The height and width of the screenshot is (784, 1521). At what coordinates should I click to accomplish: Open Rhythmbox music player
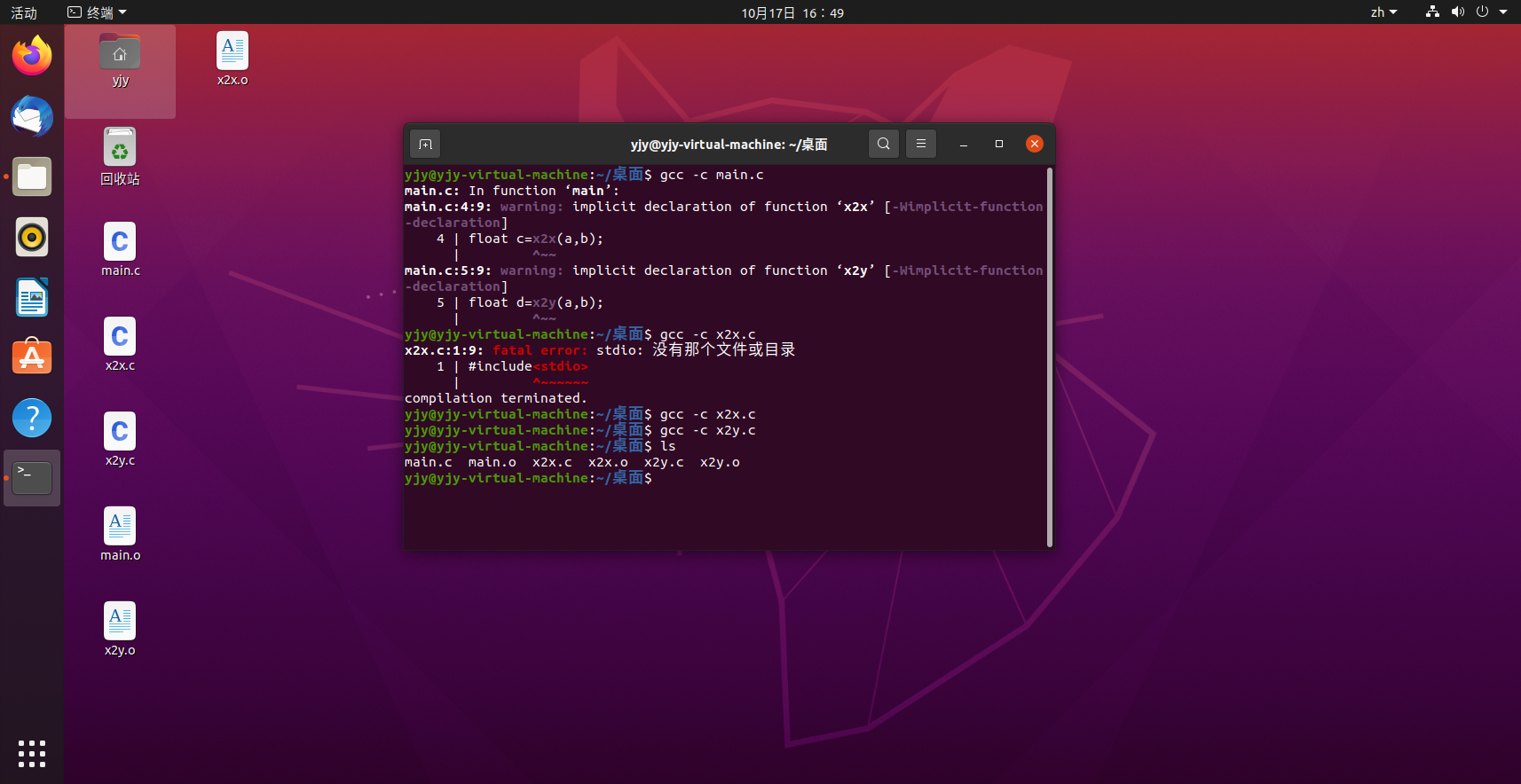[32, 237]
